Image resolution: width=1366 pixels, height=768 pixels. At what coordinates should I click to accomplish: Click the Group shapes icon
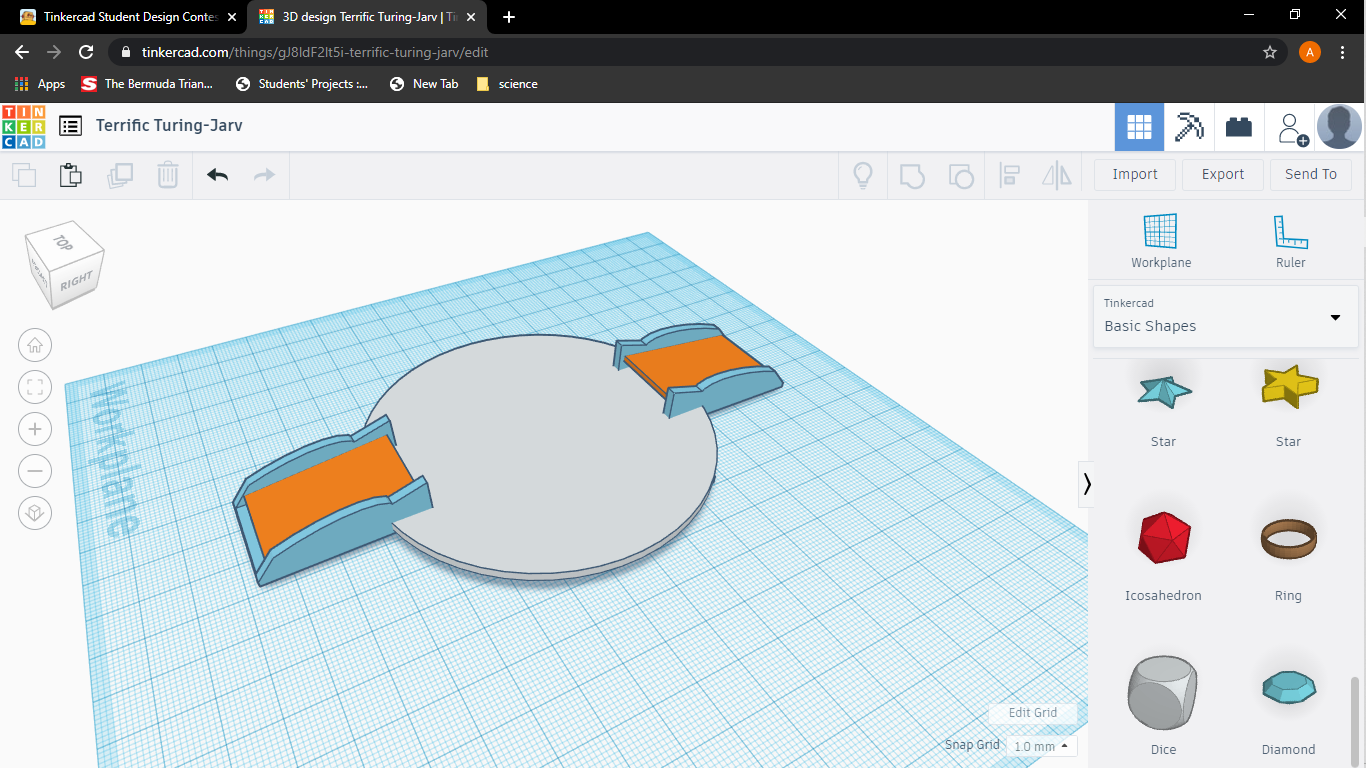[911, 176]
